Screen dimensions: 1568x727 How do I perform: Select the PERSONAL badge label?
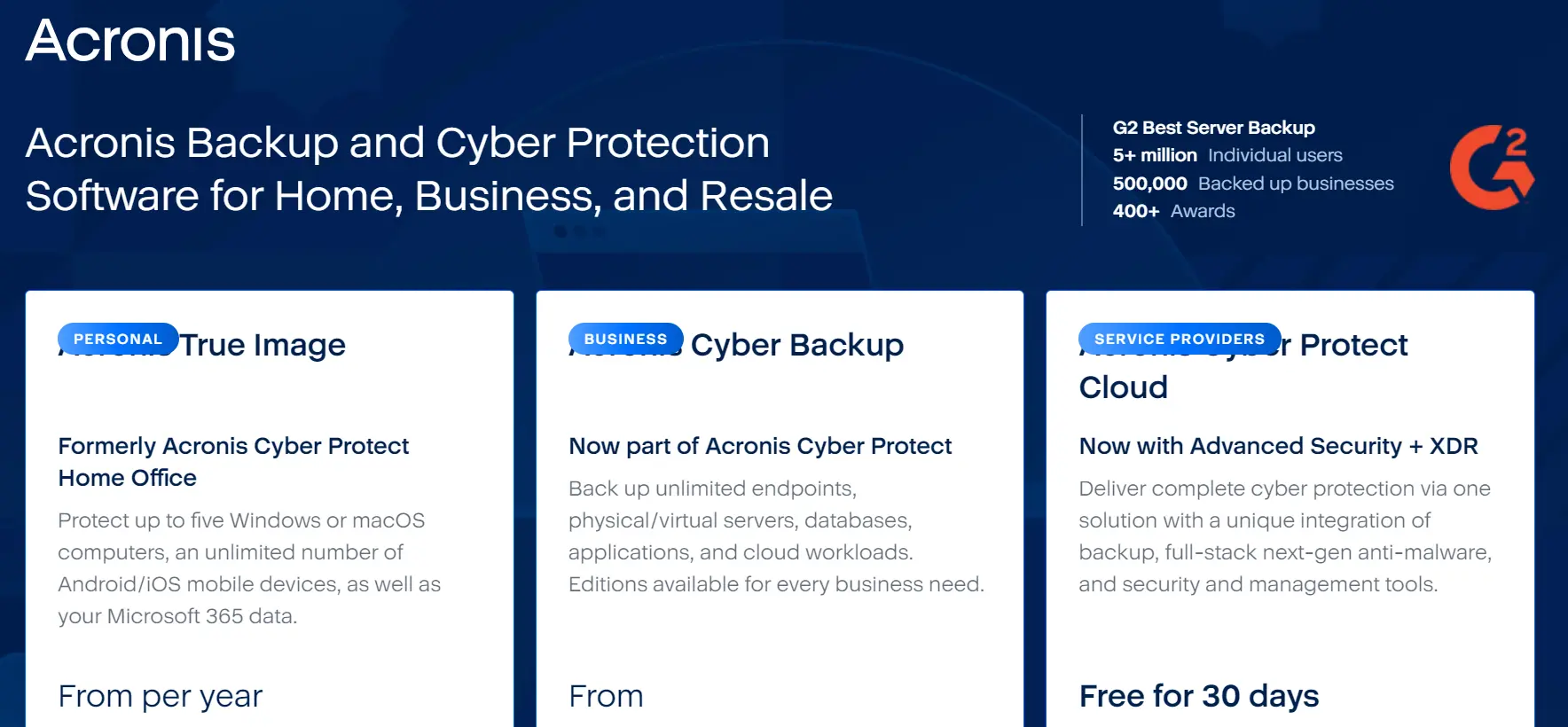(118, 339)
